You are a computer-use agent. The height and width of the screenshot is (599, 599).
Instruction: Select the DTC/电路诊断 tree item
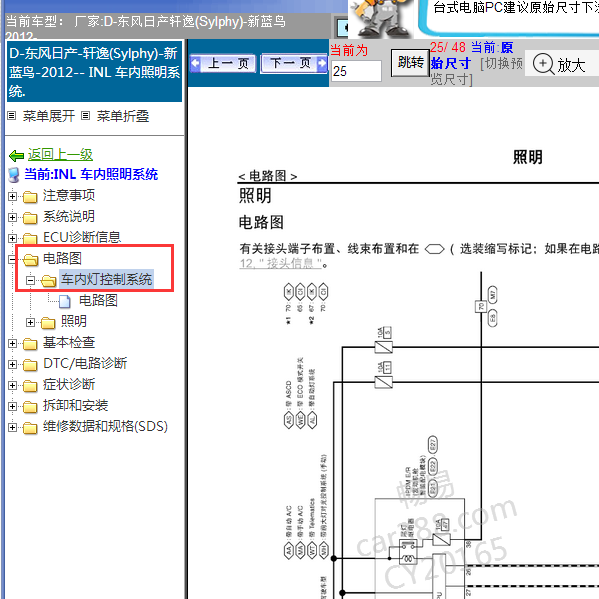pyautogui.click(x=85, y=364)
